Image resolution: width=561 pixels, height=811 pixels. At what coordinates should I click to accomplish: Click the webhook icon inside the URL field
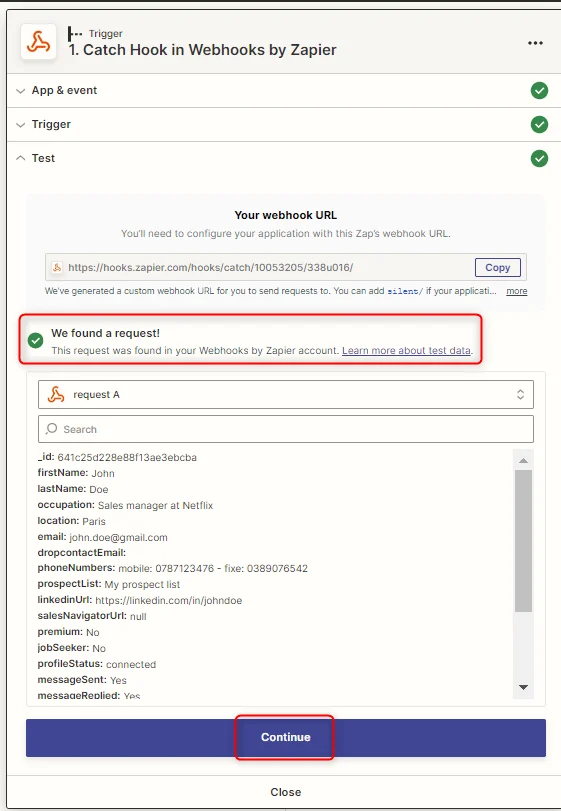(57, 267)
